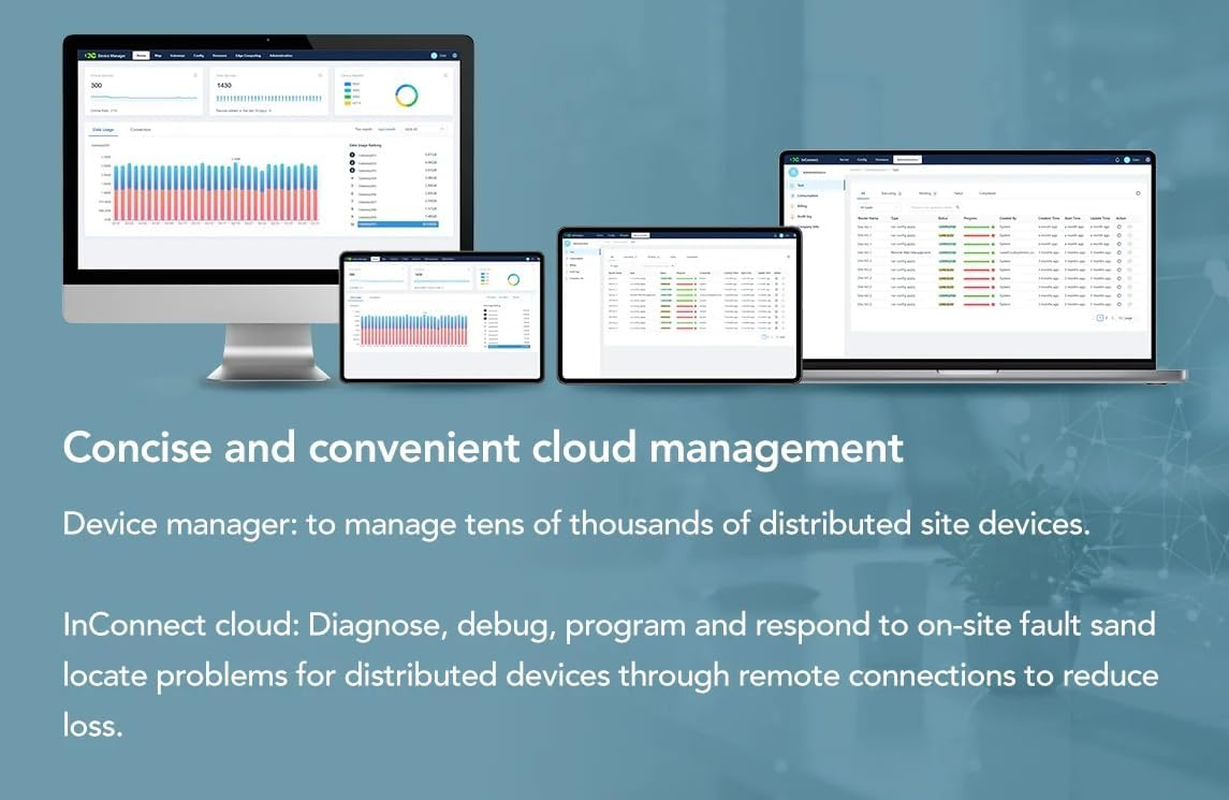1229x800 pixels.
Task: Go to page 2 of the laptop's task table
Action: pos(1107,317)
